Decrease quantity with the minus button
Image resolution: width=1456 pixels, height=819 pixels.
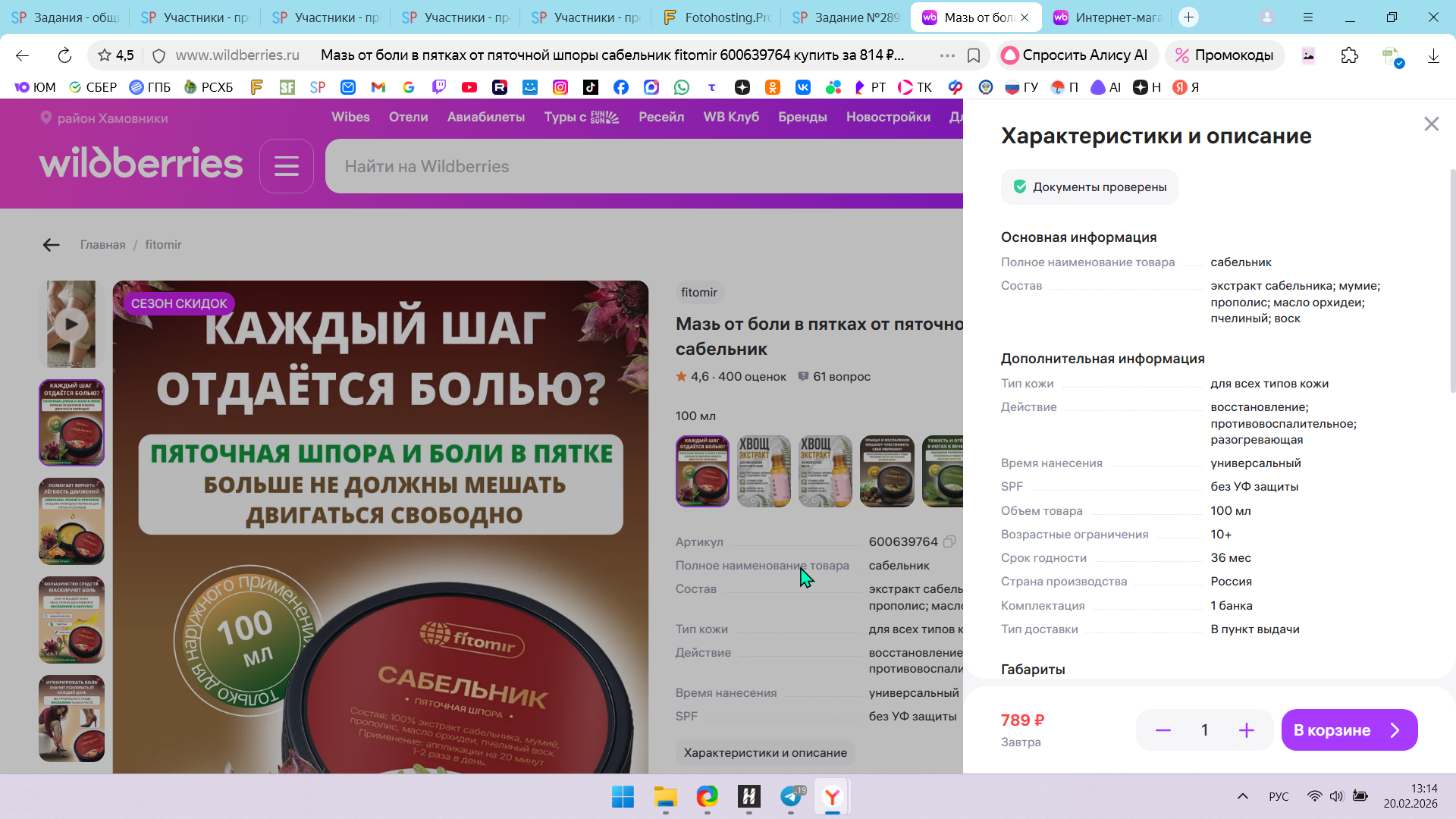click(x=1163, y=730)
